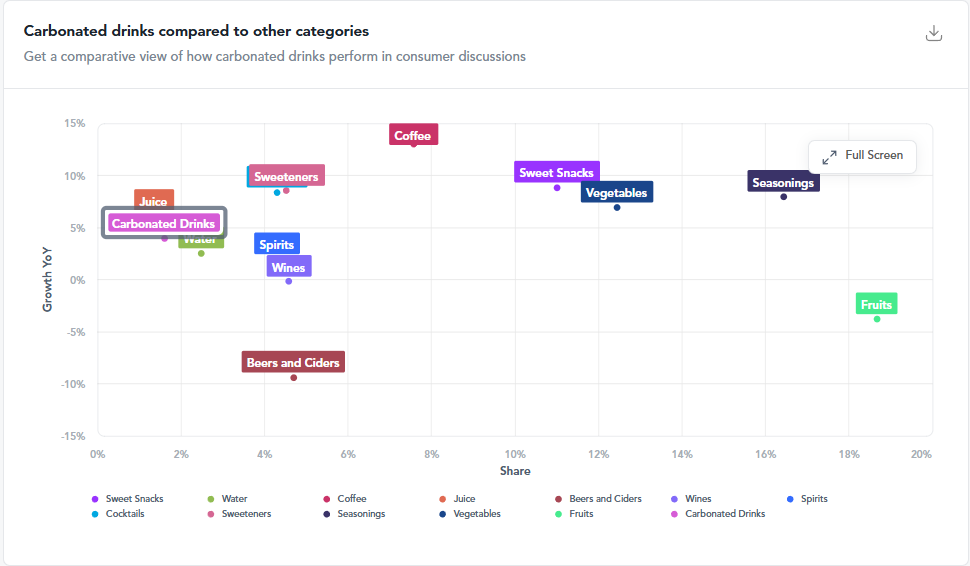Image resolution: width=970 pixels, height=566 pixels.
Task: Open the chart in Full Screen
Action: tap(862, 156)
